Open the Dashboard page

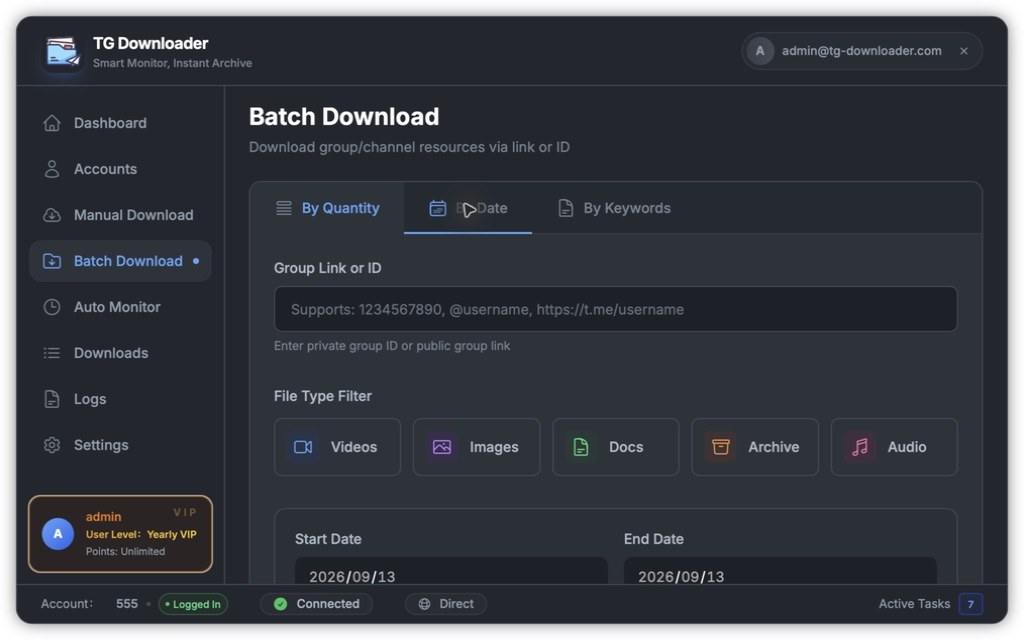pos(120,123)
